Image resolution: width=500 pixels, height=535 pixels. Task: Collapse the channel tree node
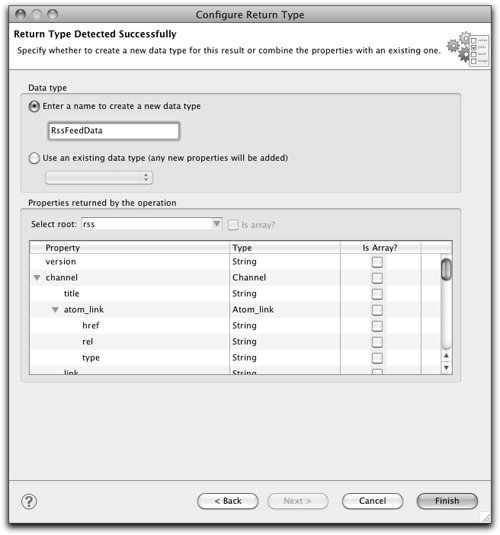(x=37, y=278)
